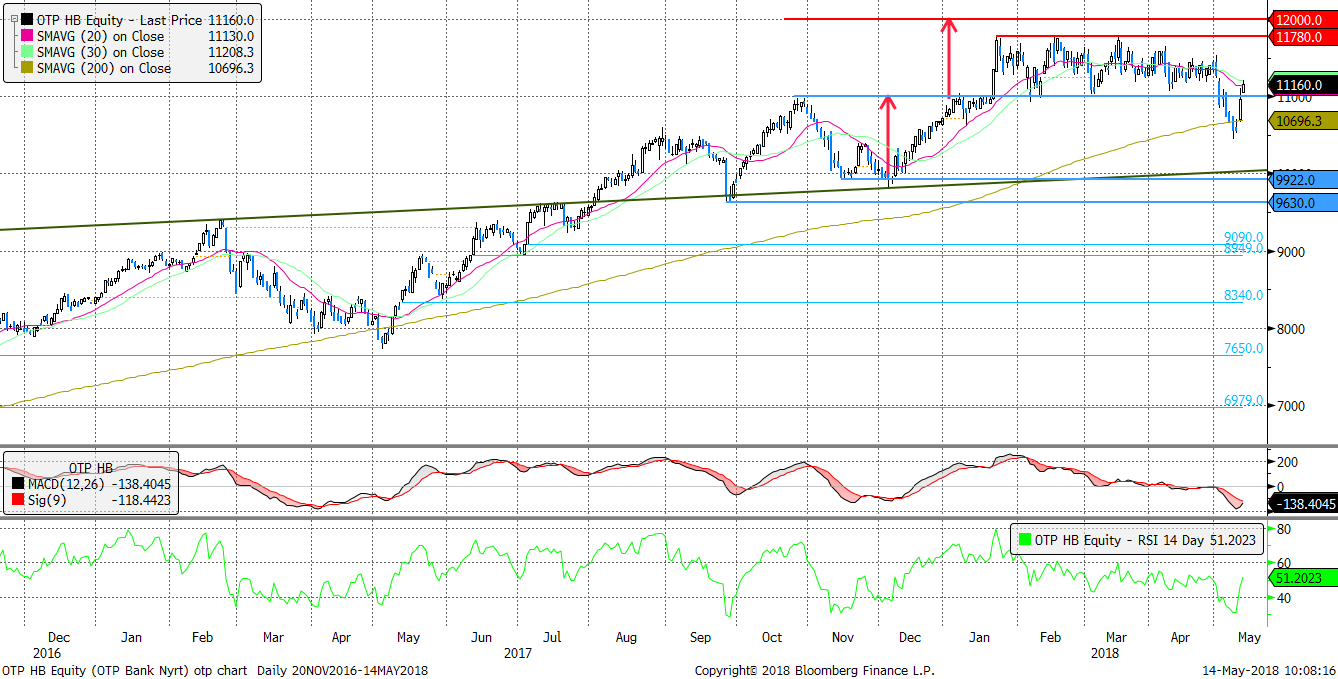Click the 6979.0 level label

pos(1243,400)
